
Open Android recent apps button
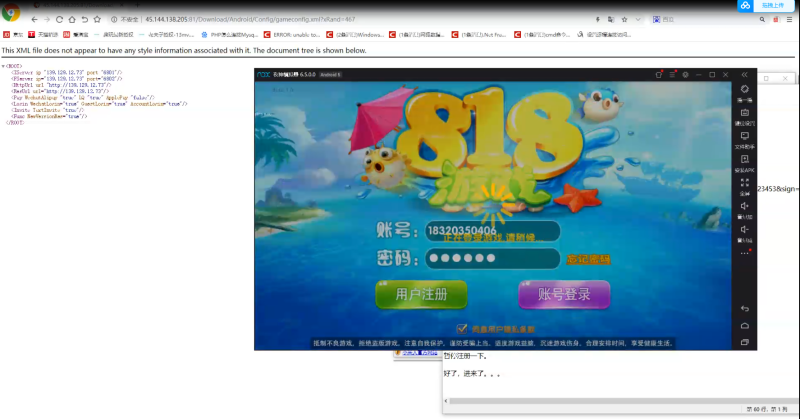pyautogui.click(x=744, y=342)
